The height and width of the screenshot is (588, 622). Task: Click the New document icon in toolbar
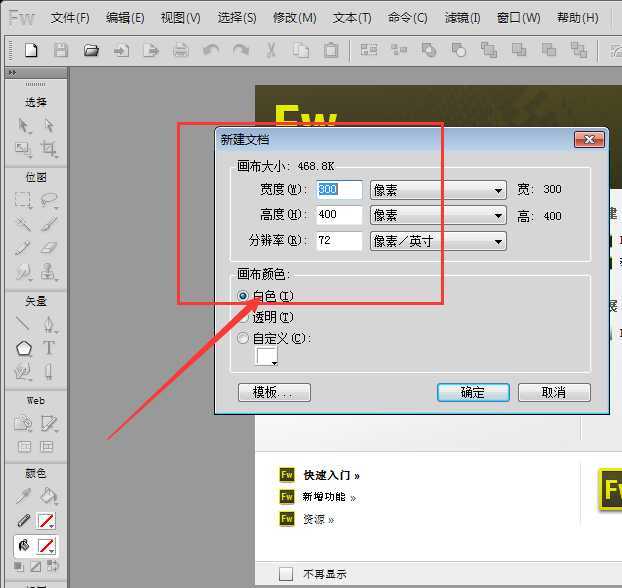pos(31,50)
